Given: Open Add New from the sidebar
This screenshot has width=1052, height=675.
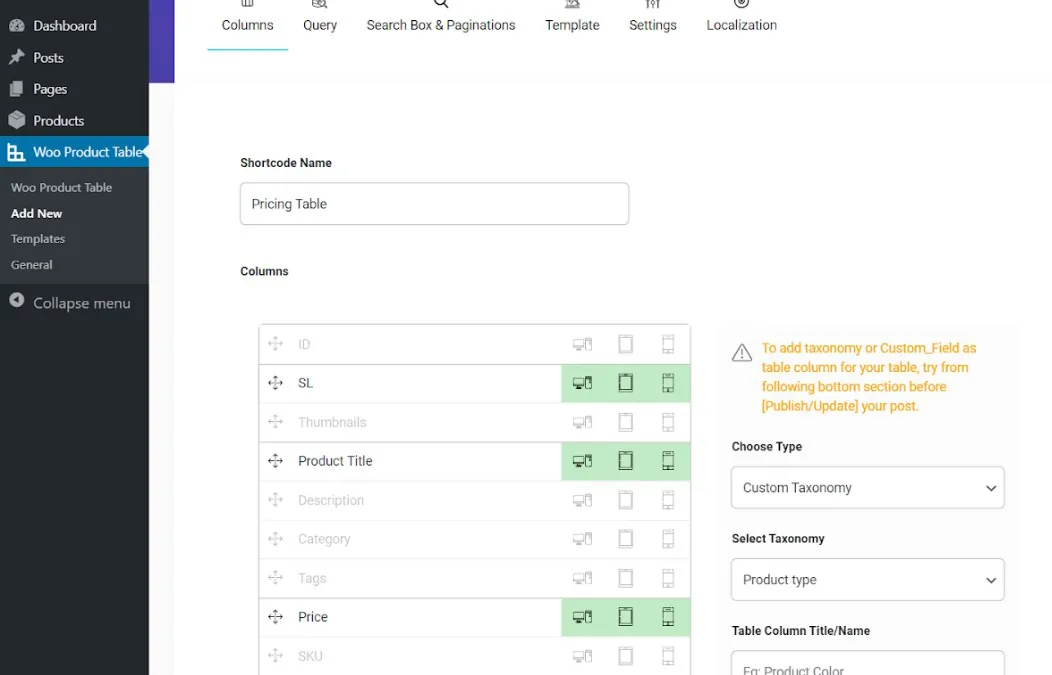Looking at the screenshot, I should (x=36, y=213).
